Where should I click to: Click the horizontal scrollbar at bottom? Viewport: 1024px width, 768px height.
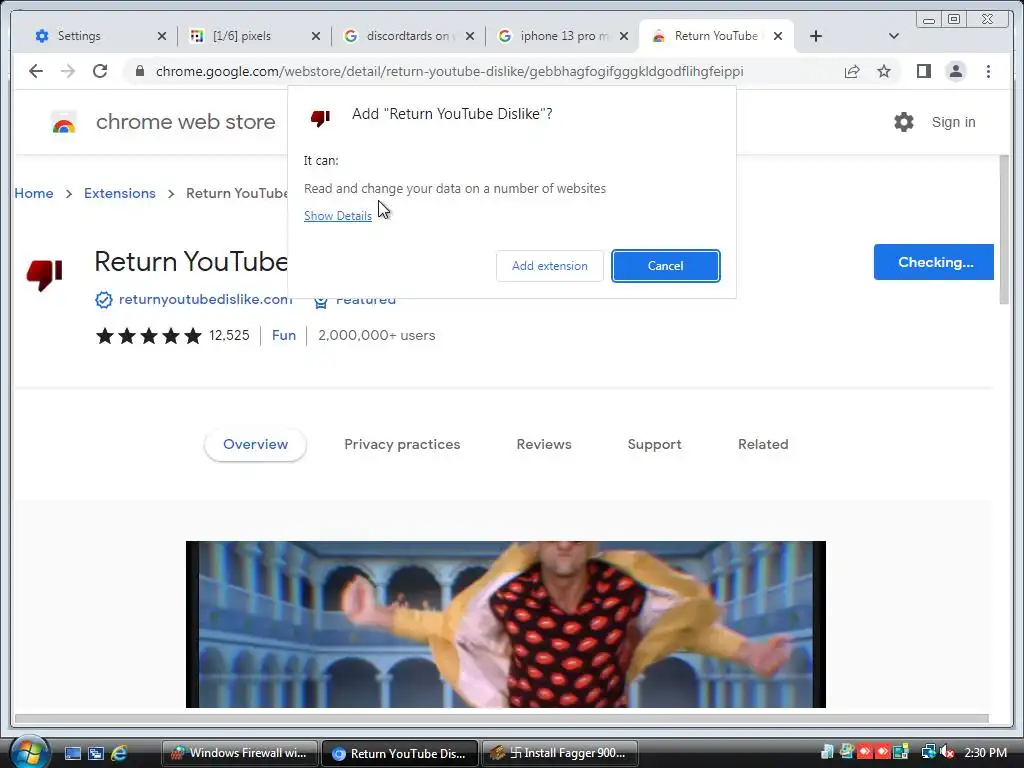[x=502, y=719]
